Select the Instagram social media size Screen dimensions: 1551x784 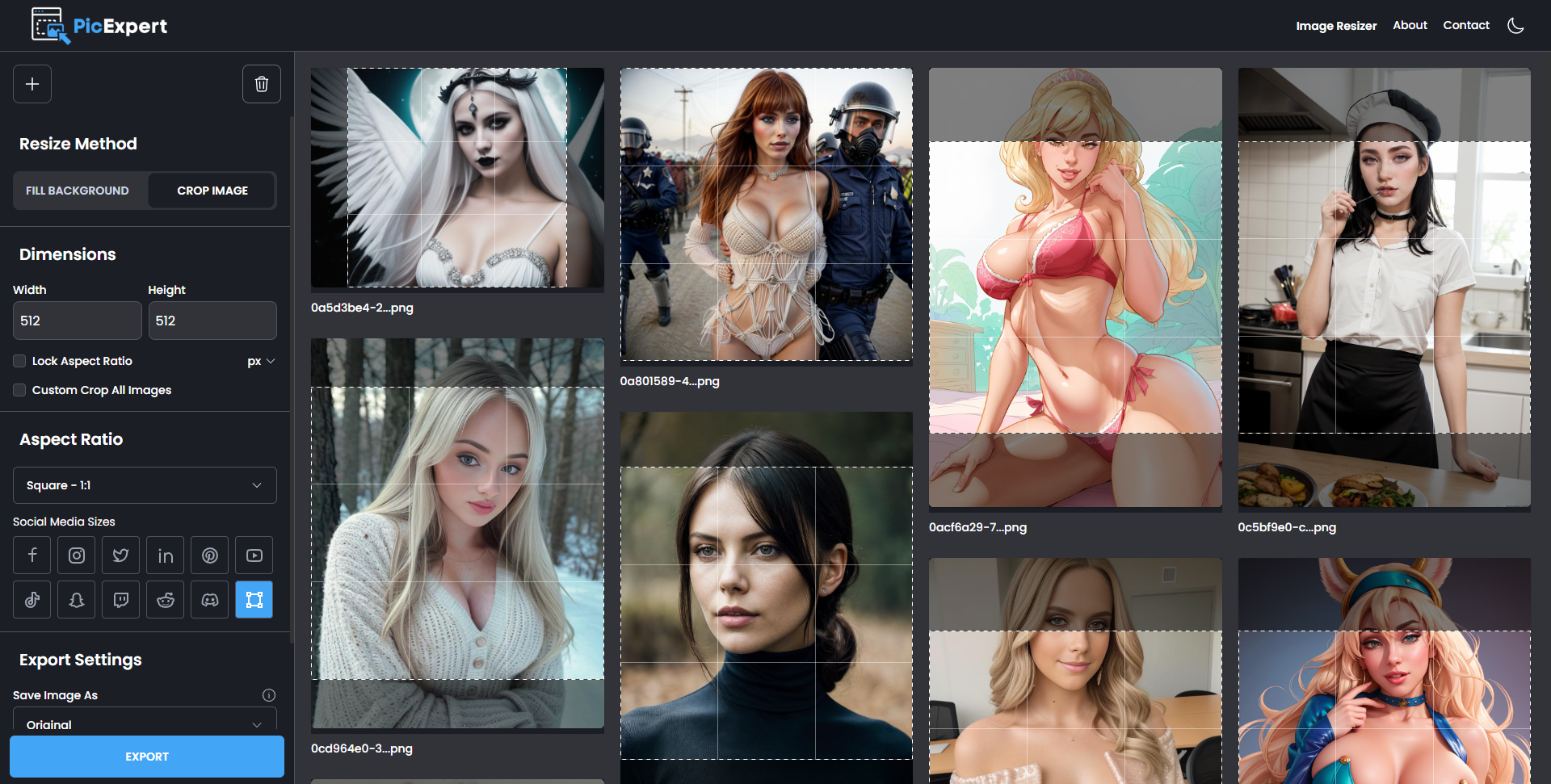[x=77, y=556]
